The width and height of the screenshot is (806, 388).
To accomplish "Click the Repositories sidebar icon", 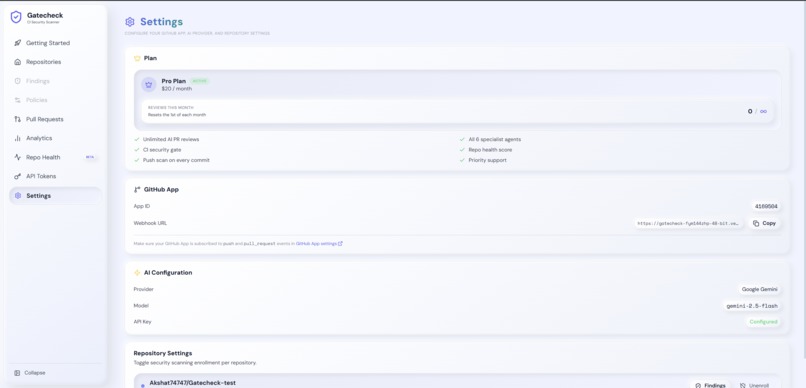I will click(17, 62).
